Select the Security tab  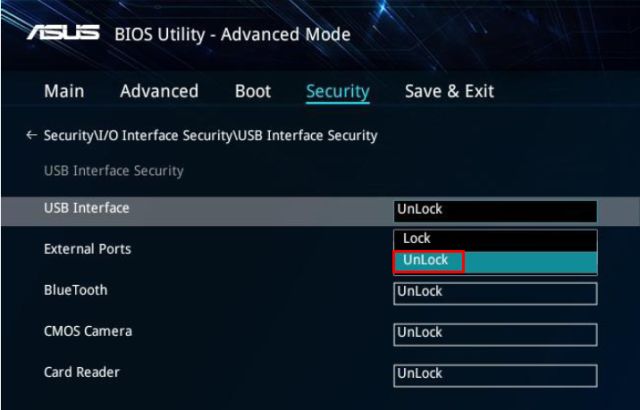click(337, 91)
